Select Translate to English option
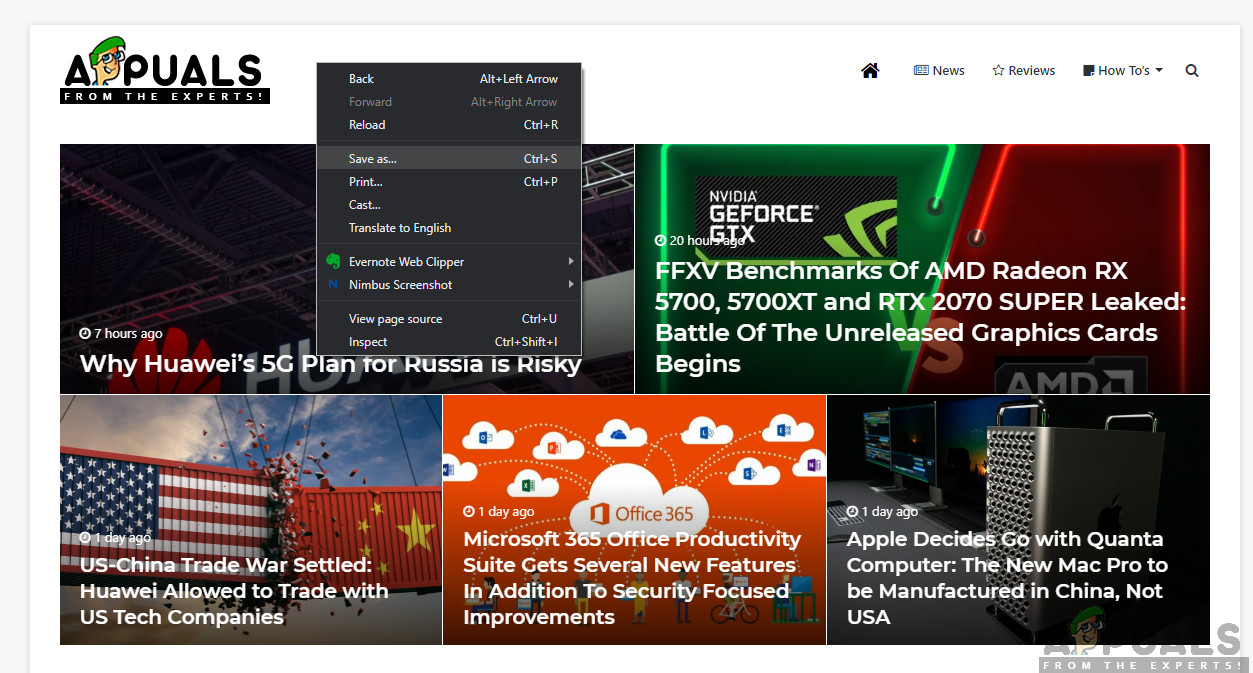The height and width of the screenshot is (673, 1253). click(400, 228)
